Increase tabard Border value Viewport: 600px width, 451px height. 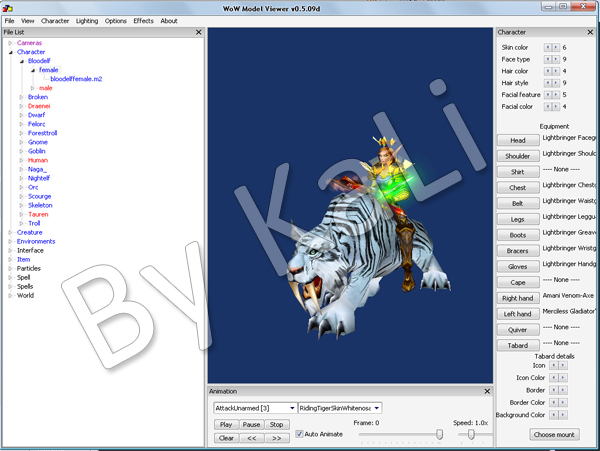point(562,390)
